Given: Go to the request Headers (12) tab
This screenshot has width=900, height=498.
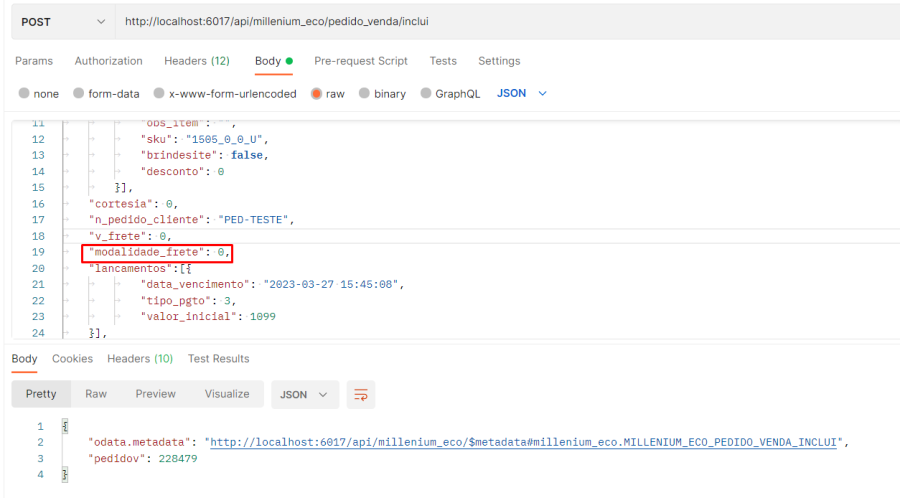Looking at the screenshot, I should tap(196, 61).
